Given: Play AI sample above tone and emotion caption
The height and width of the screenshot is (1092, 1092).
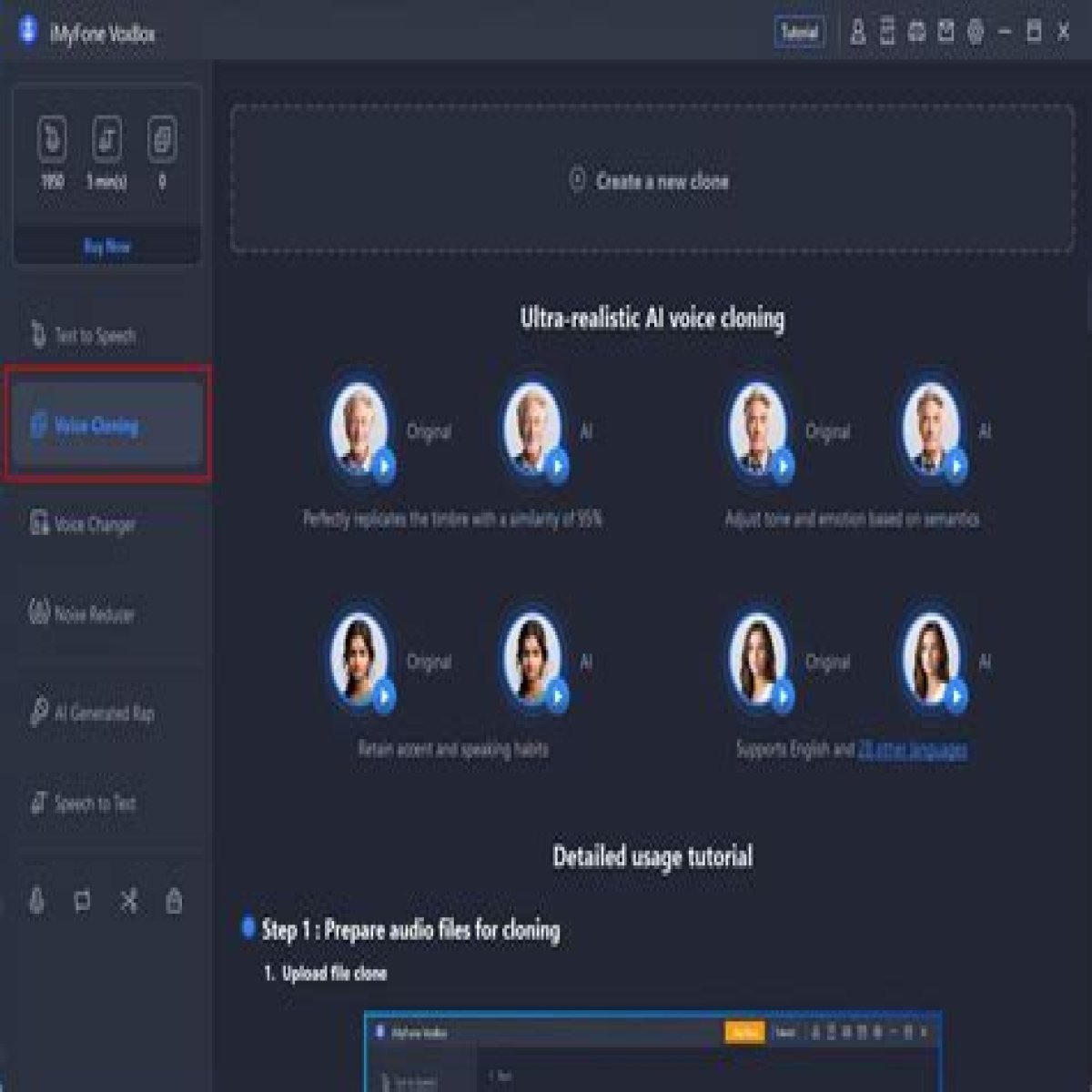Looking at the screenshot, I should (x=955, y=466).
